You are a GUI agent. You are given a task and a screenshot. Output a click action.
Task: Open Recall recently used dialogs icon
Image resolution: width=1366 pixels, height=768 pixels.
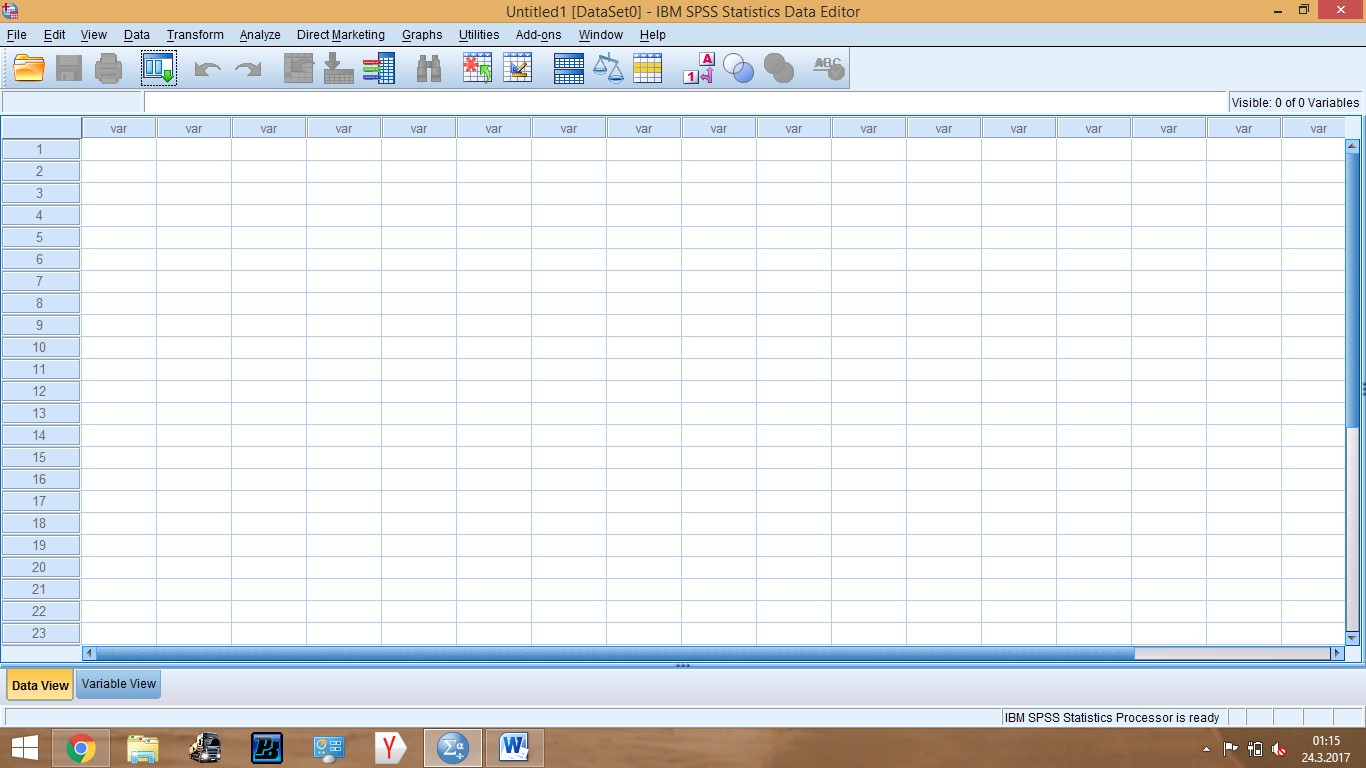point(158,68)
